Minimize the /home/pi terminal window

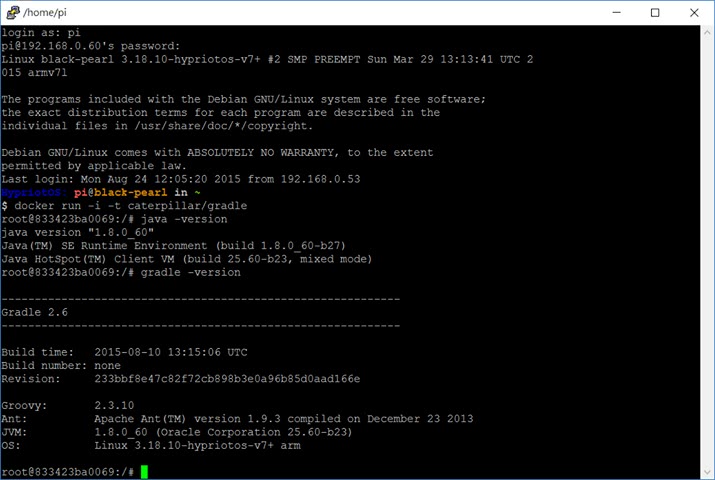pyautogui.click(x=617, y=12)
